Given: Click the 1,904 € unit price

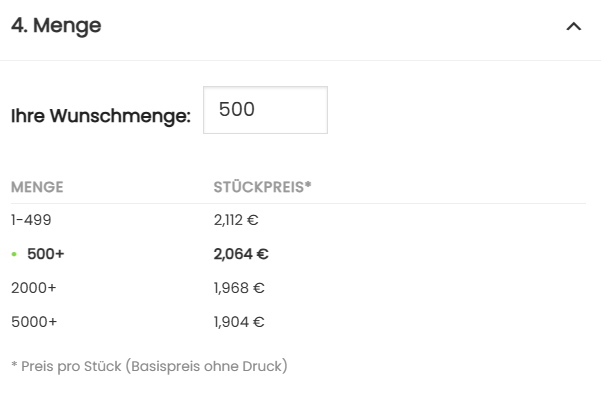Looking at the screenshot, I should point(239,322).
